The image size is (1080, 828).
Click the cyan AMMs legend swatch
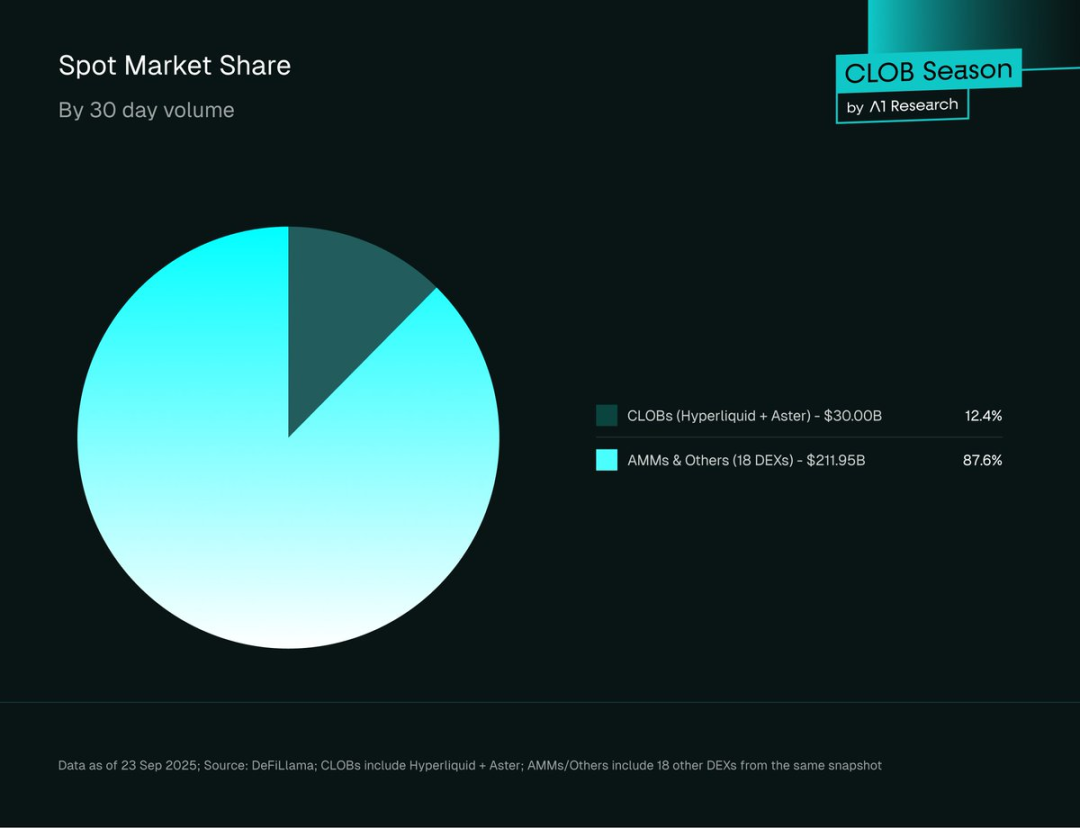[x=607, y=460]
